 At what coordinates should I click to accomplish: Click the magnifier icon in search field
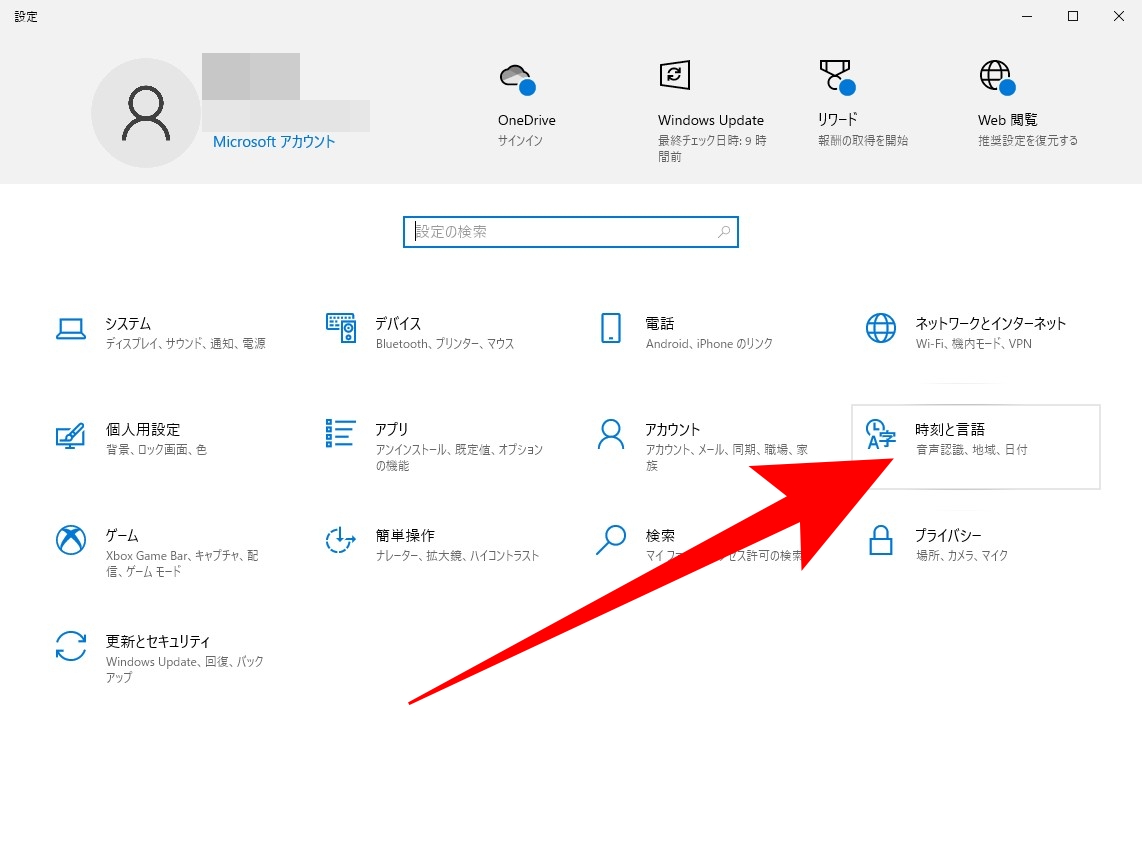pyautogui.click(x=724, y=232)
